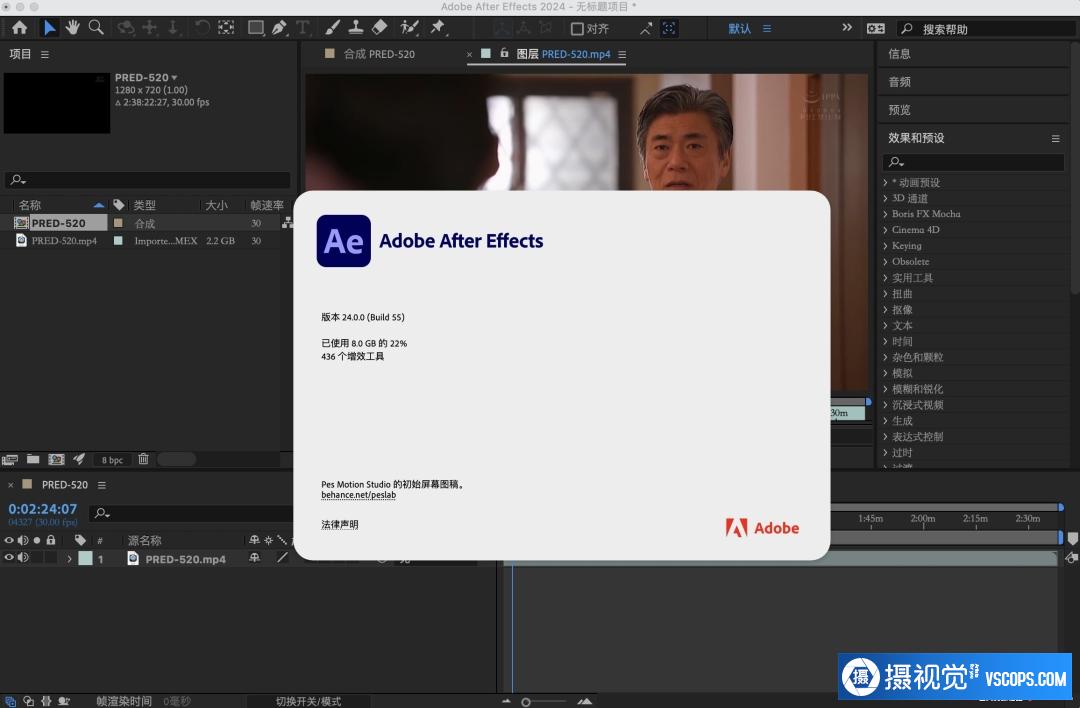This screenshot has height=708, width=1080.
Task: Sort project items by 类型 column
Action: tap(145, 205)
